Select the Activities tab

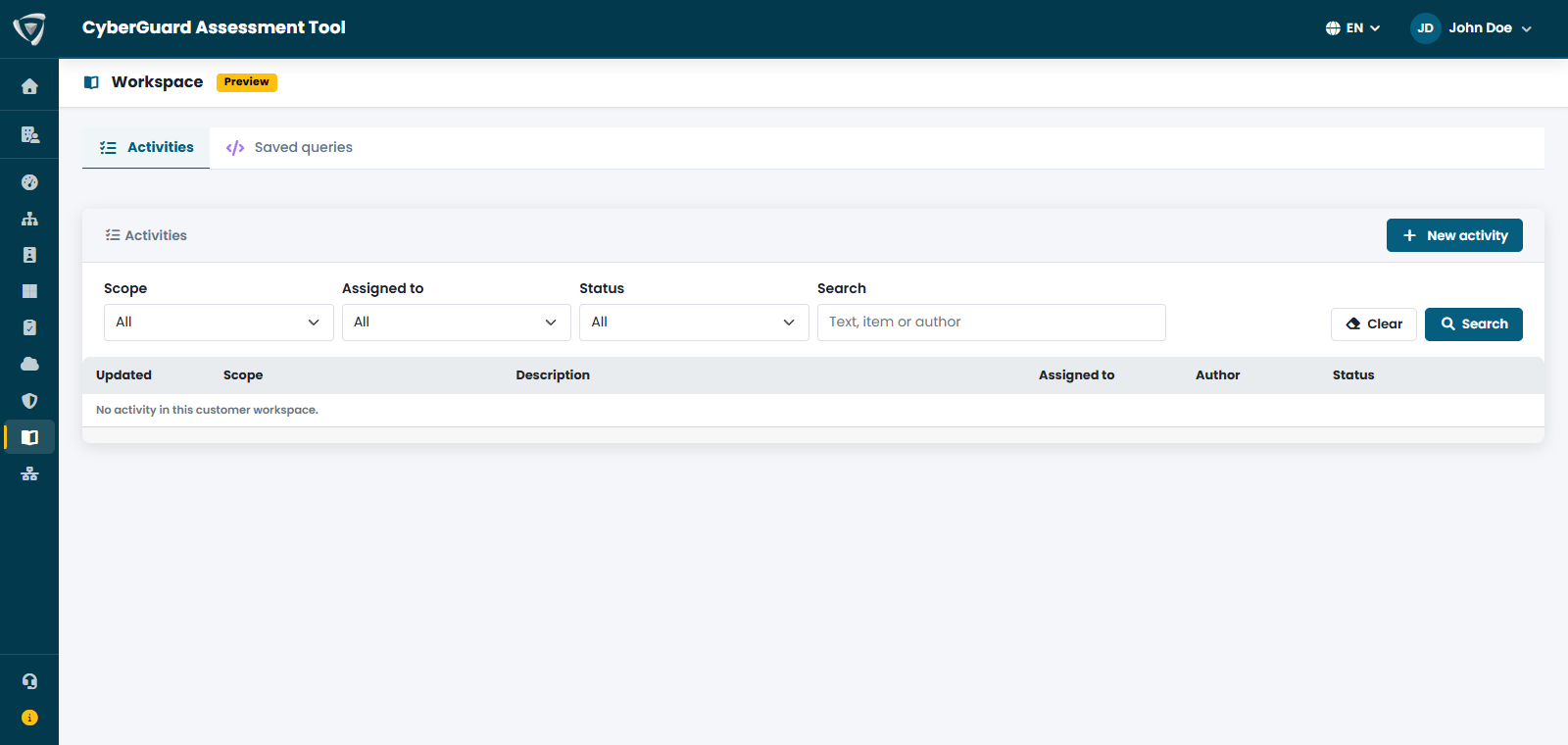point(146,148)
